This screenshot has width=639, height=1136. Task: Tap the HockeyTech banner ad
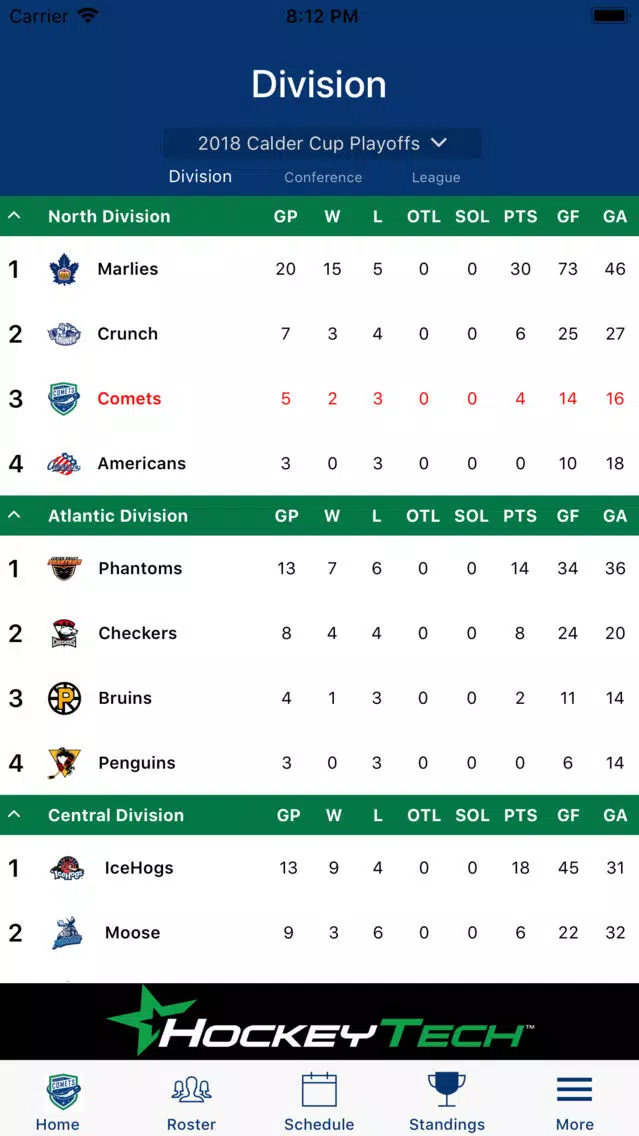coord(320,1022)
